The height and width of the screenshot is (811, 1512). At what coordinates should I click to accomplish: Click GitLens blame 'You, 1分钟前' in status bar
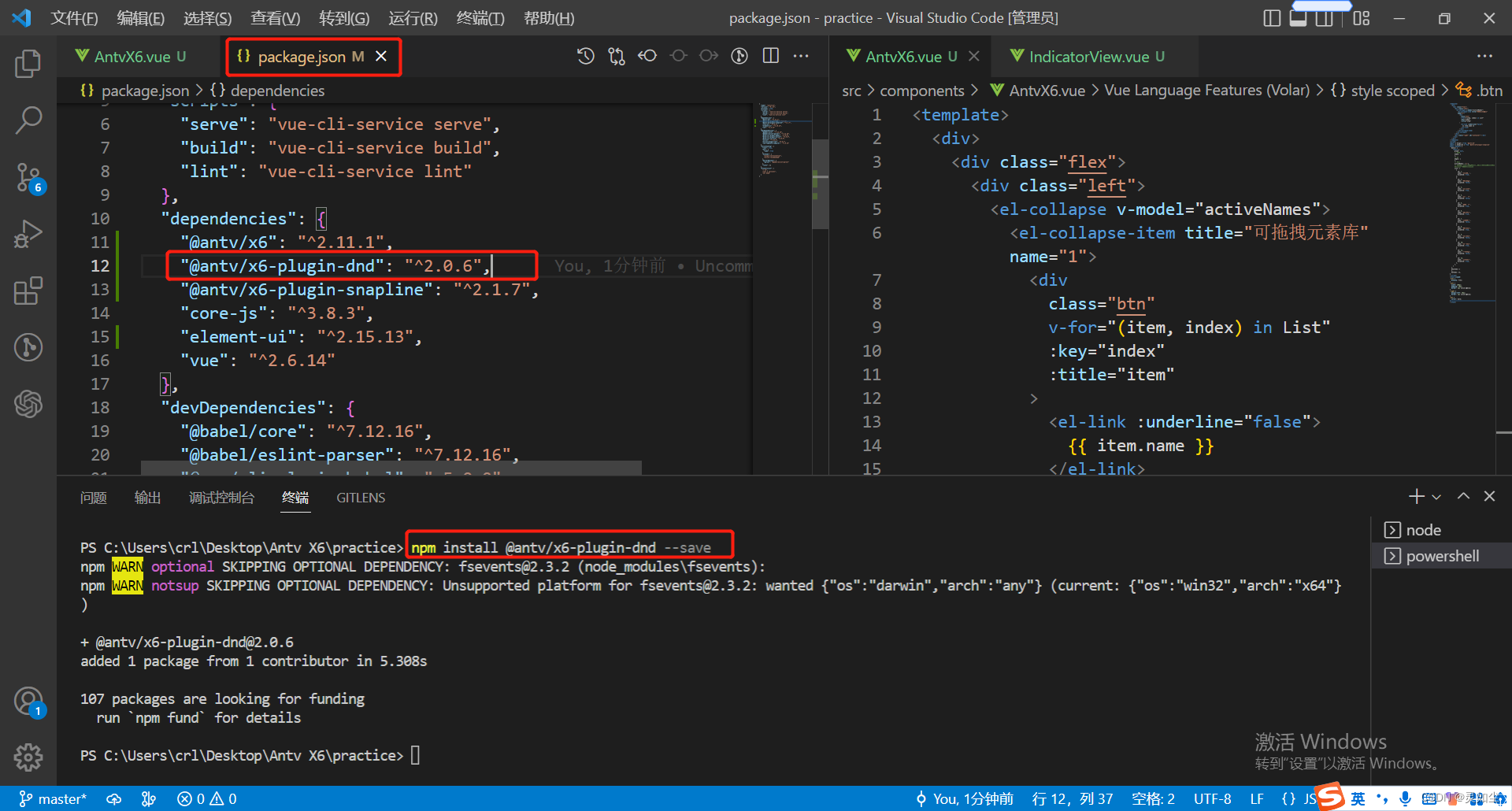point(965,799)
